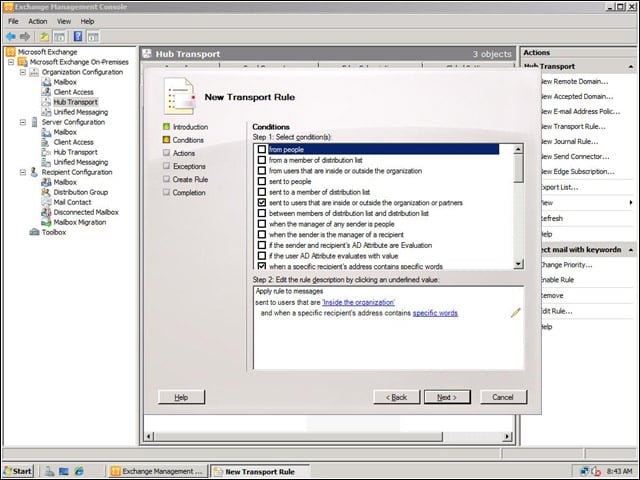Collapse the Server Configuration node
The width and height of the screenshot is (640, 480).
[23, 122]
